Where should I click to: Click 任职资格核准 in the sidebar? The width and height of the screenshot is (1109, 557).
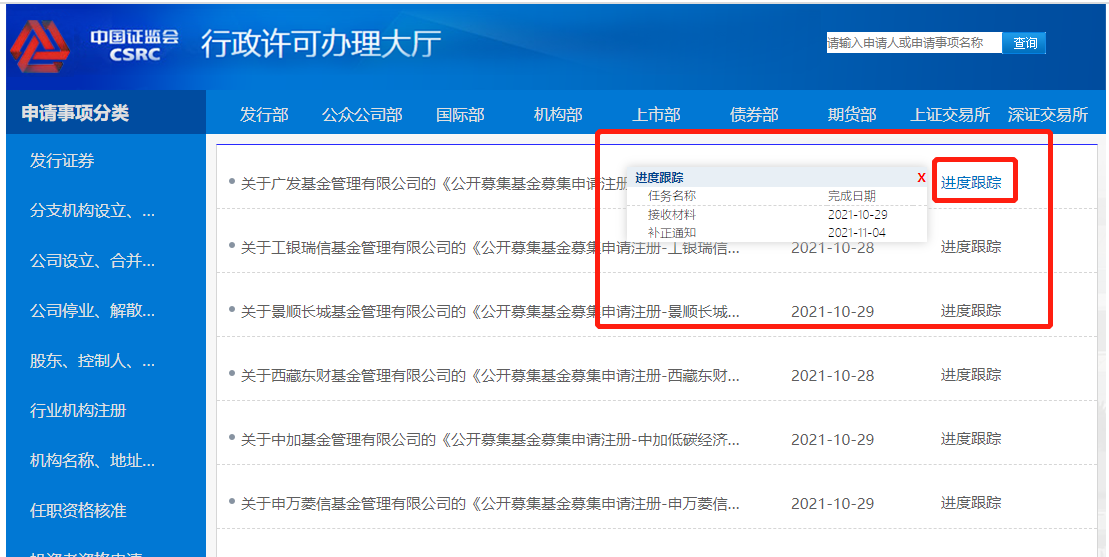78,510
